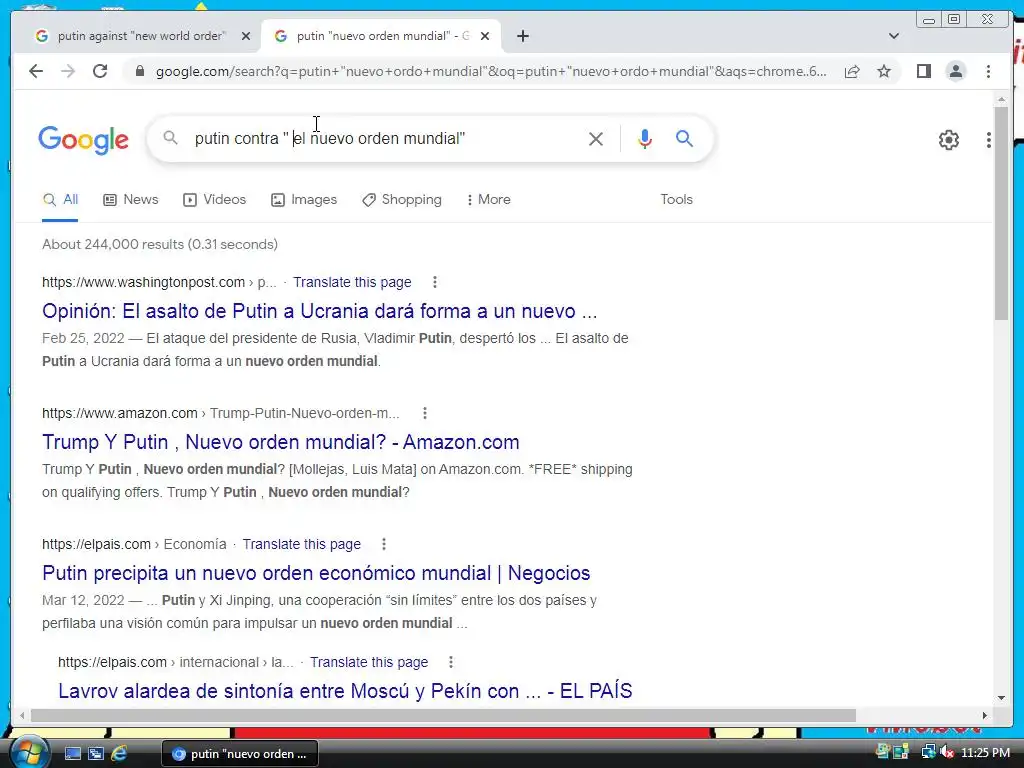Viewport: 1024px width, 768px height.
Task: Click the forward navigation arrow
Action: point(68,71)
